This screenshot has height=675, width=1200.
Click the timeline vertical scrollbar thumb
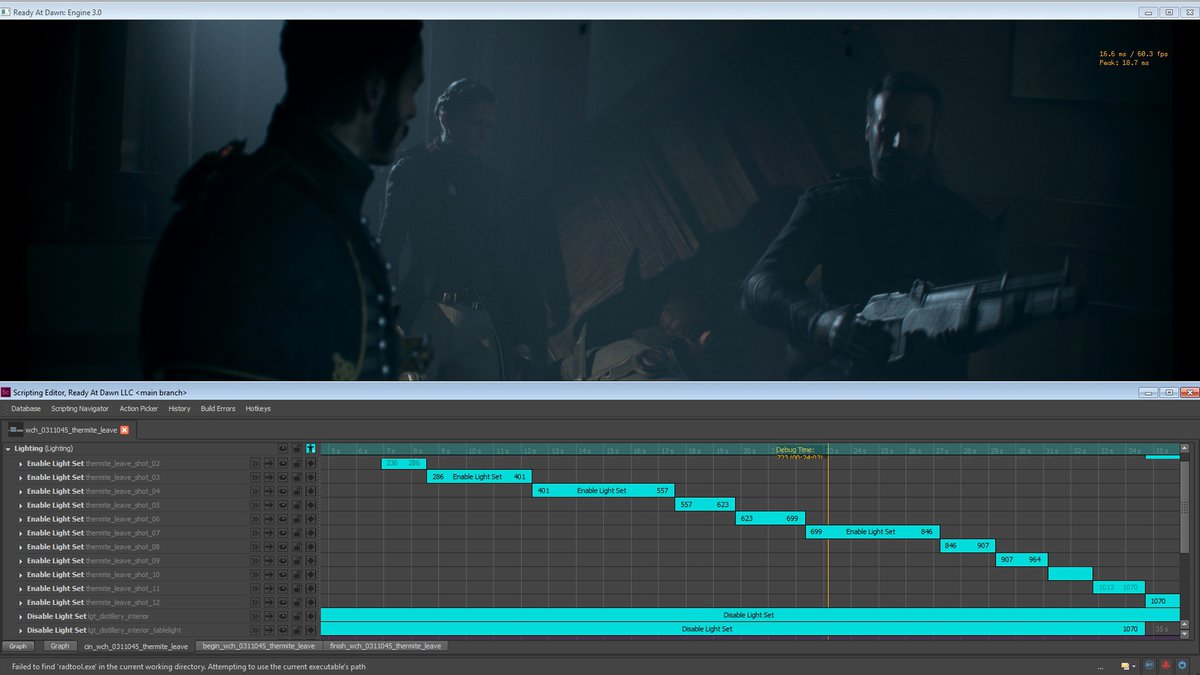click(1185, 510)
